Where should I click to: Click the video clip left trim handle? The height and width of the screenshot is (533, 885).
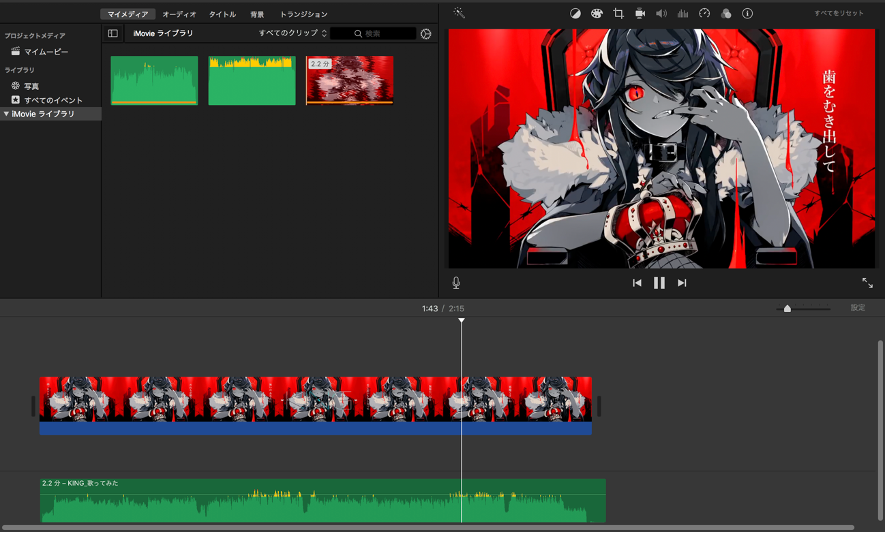[x=33, y=406]
